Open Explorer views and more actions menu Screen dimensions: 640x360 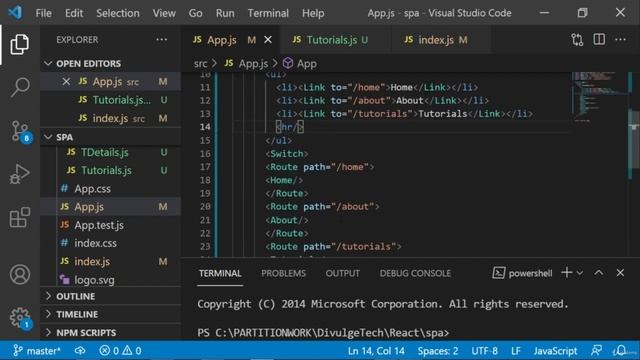(162, 40)
